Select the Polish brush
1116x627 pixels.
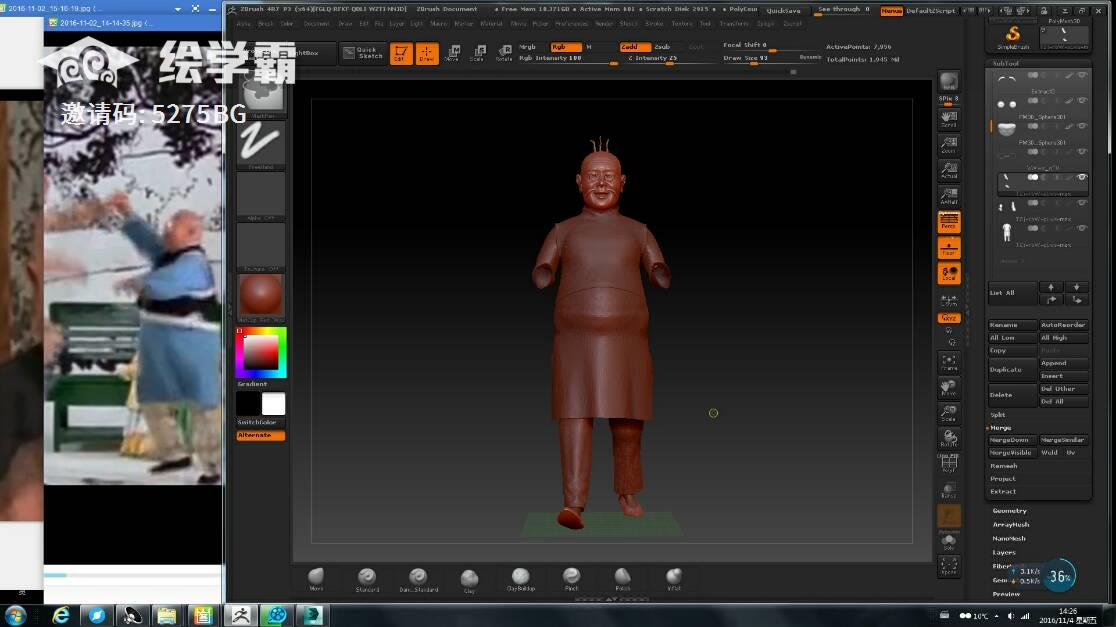coord(623,578)
